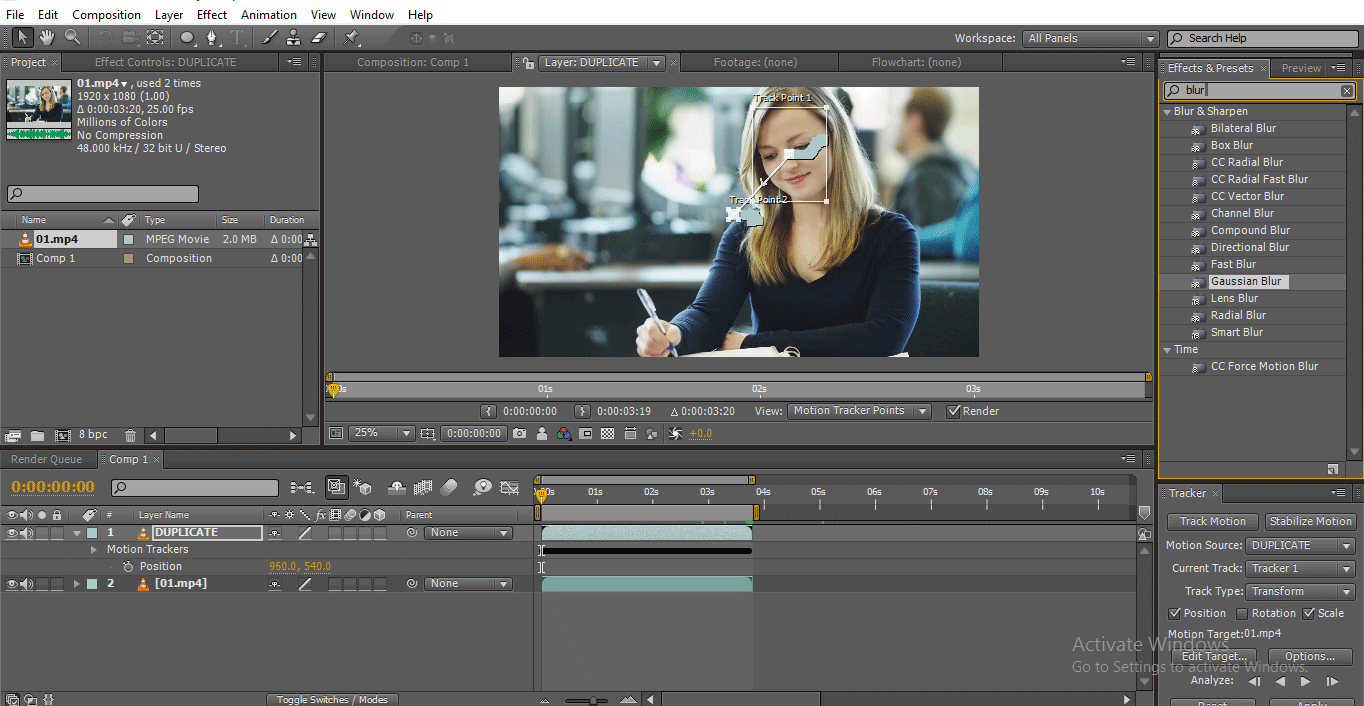Click the trash icon in Project panel

coord(130,436)
